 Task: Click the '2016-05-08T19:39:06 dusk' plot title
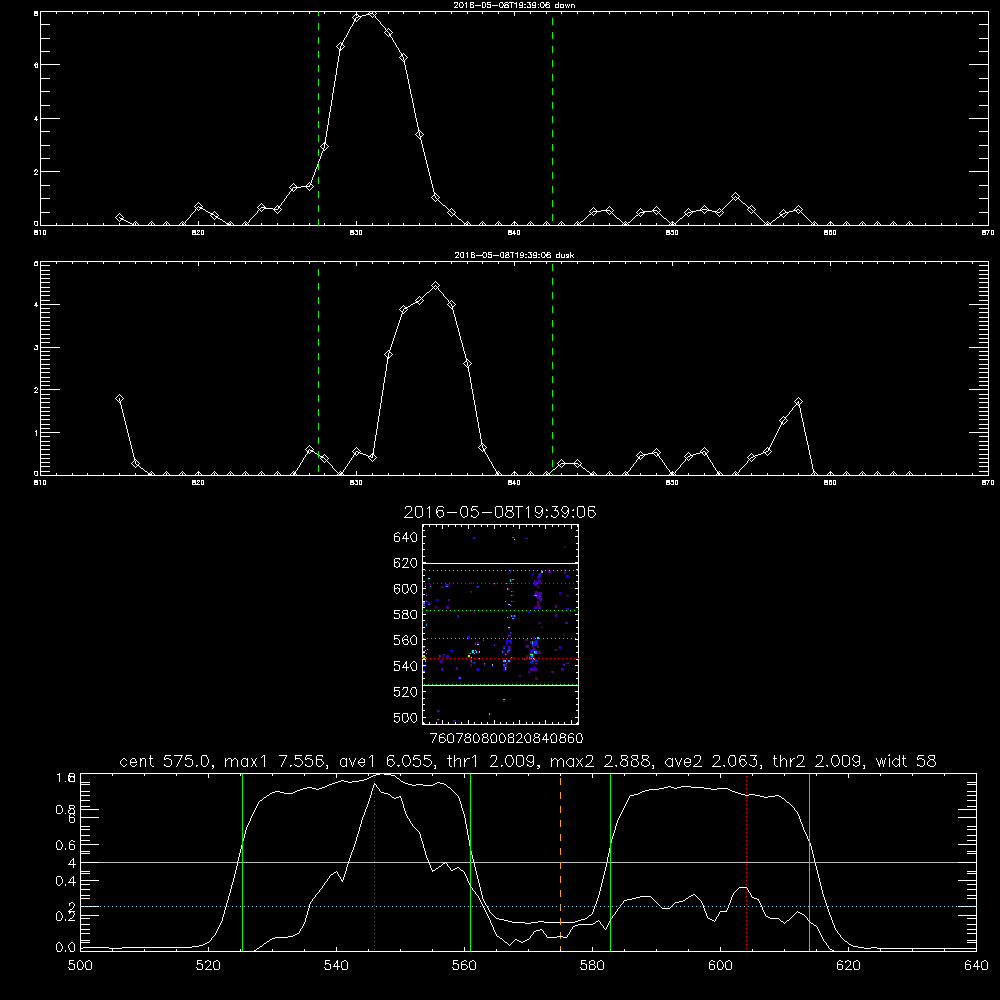pos(514,255)
